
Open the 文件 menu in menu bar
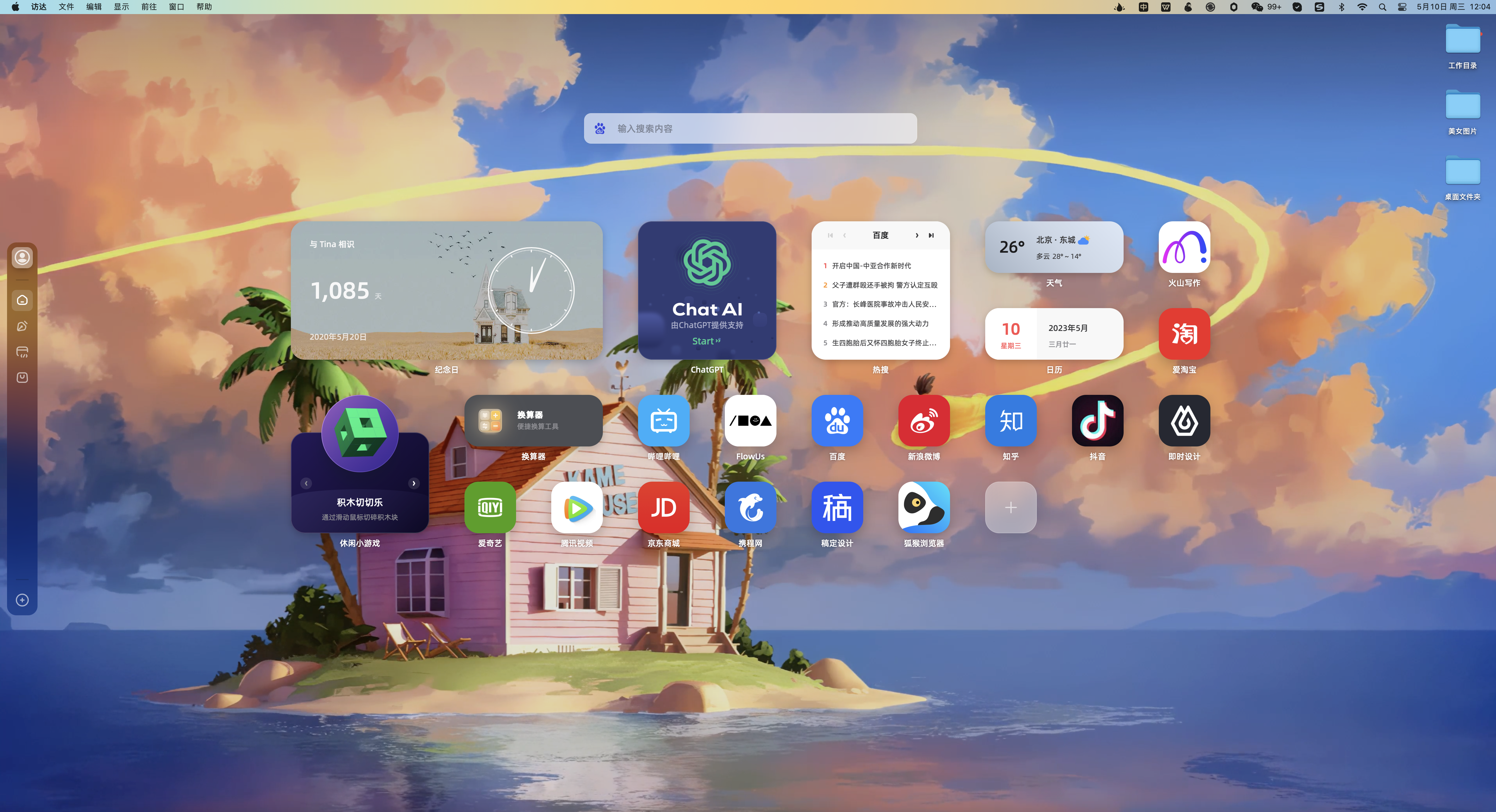coord(66,7)
